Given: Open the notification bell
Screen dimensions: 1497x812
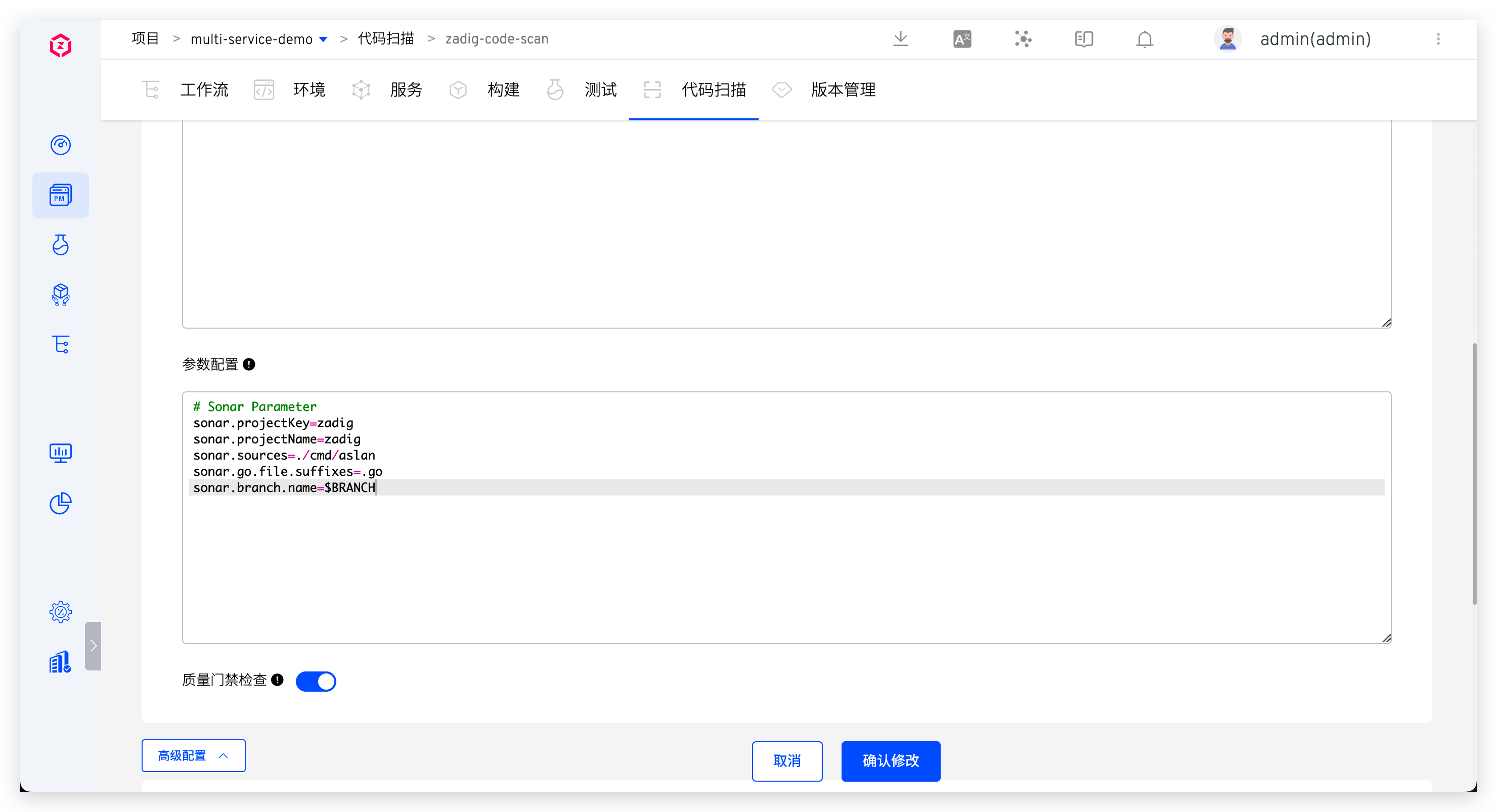Looking at the screenshot, I should [x=1144, y=39].
